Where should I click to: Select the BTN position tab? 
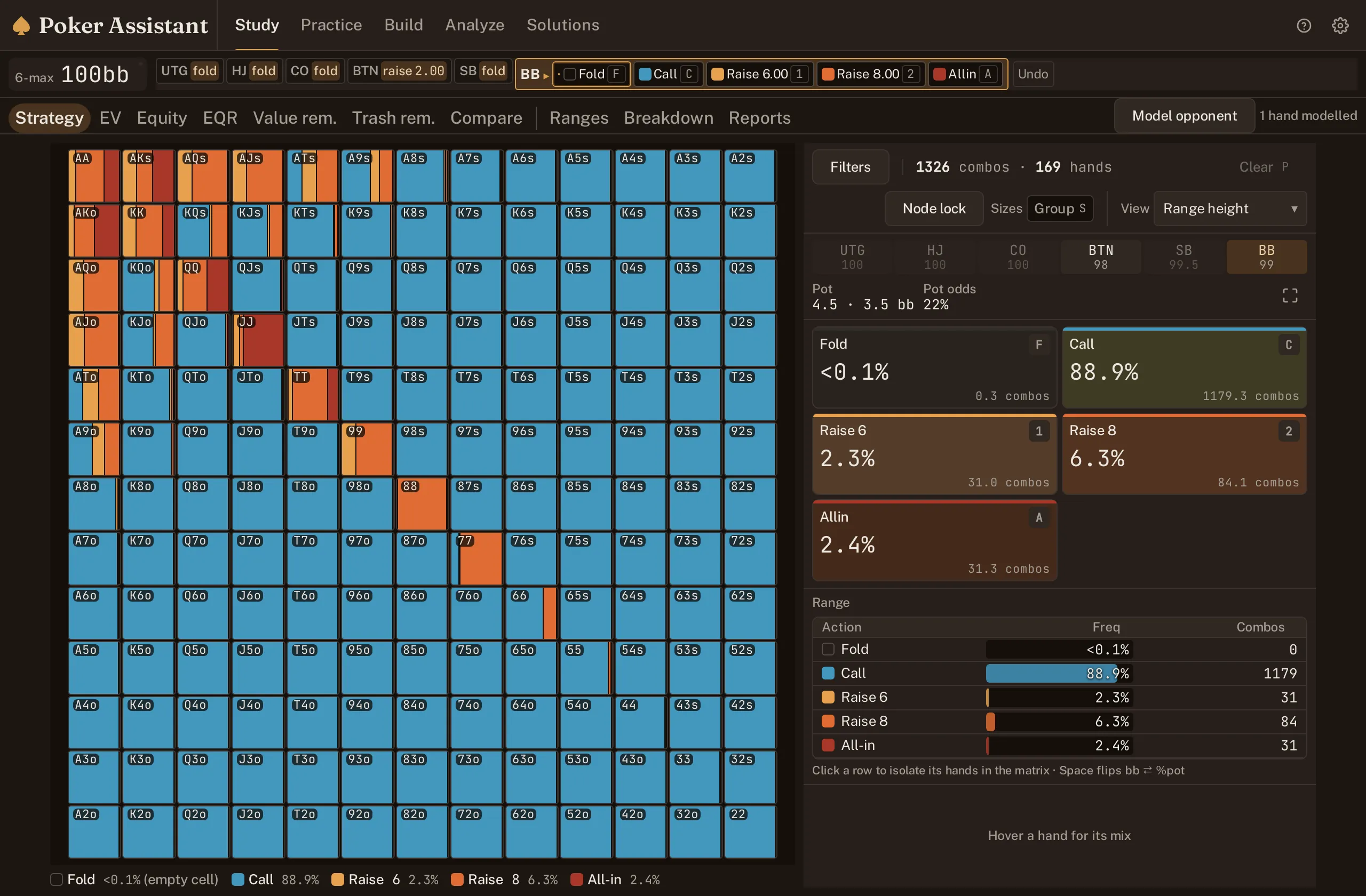pos(1100,257)
